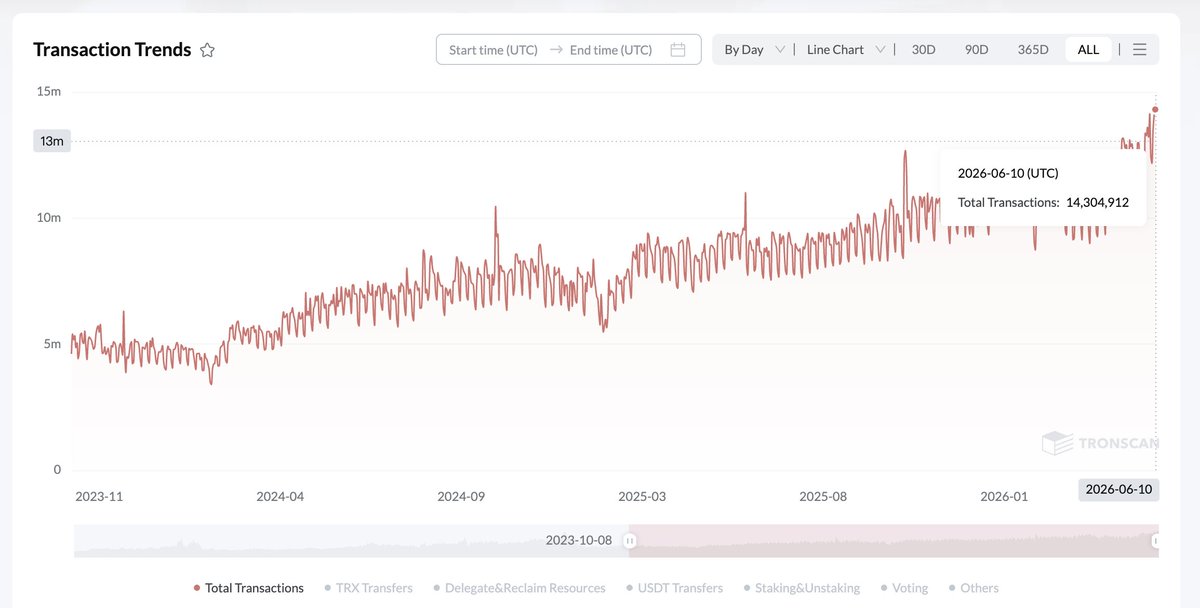This screenshot has width=1200, height=608.
Task: Select the ALL range button
Action: click(1088, 50)
